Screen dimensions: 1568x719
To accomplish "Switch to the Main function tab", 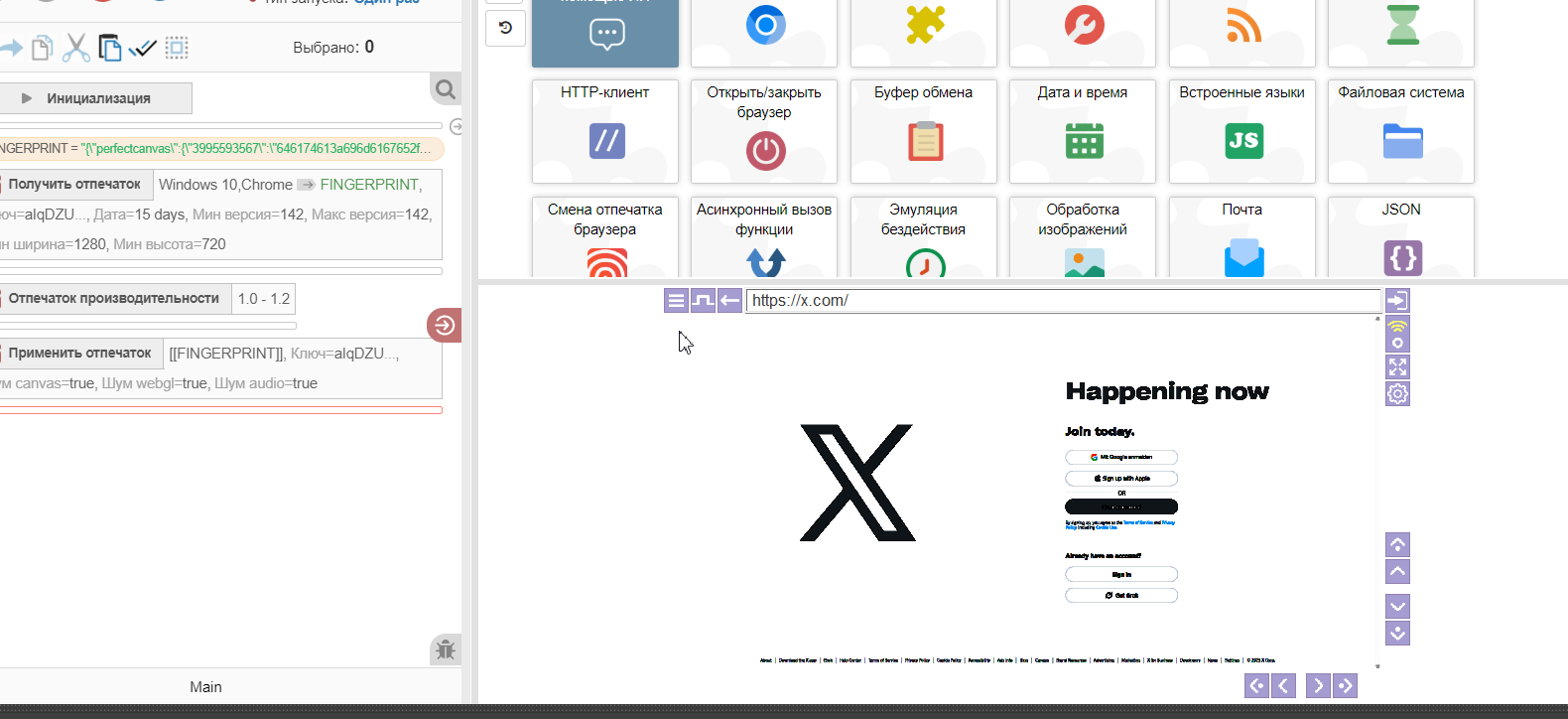I will coord(205,686).
